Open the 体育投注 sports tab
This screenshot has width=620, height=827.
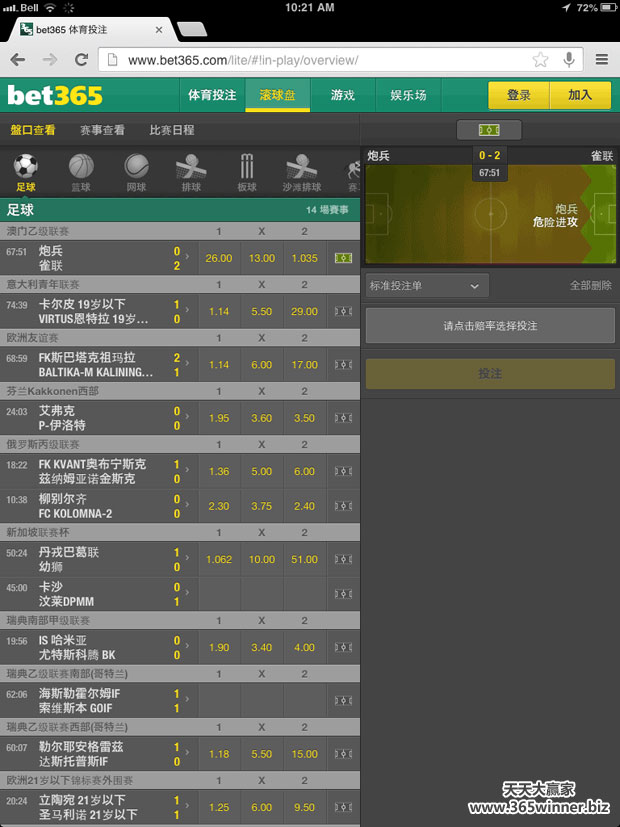tap(212, 95)
